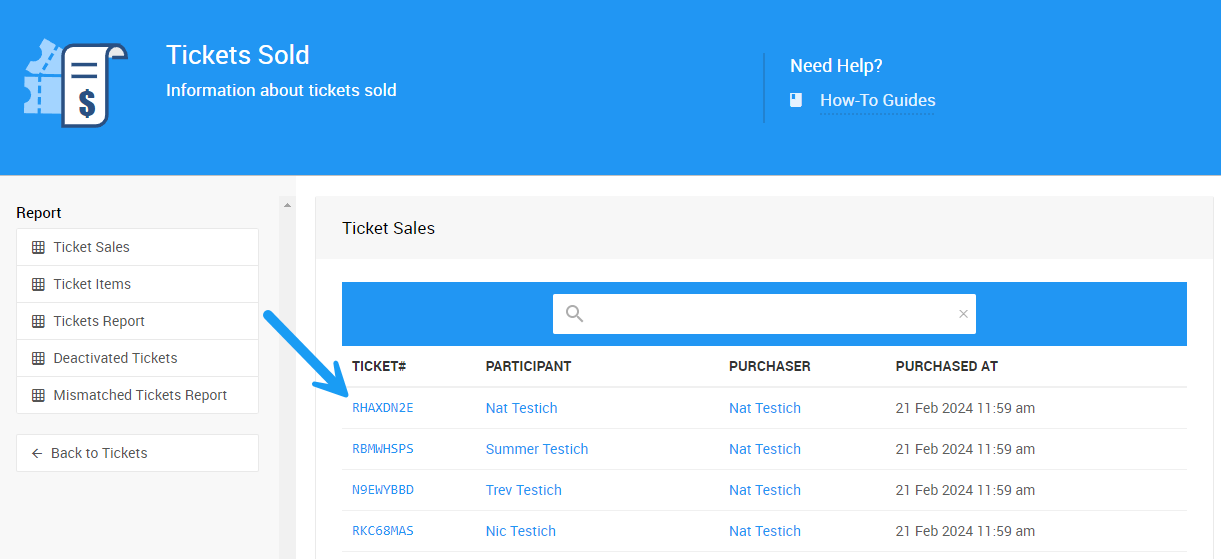
Task: Click the Ticket Sales grid icon
Action: (x=38, y=247)
